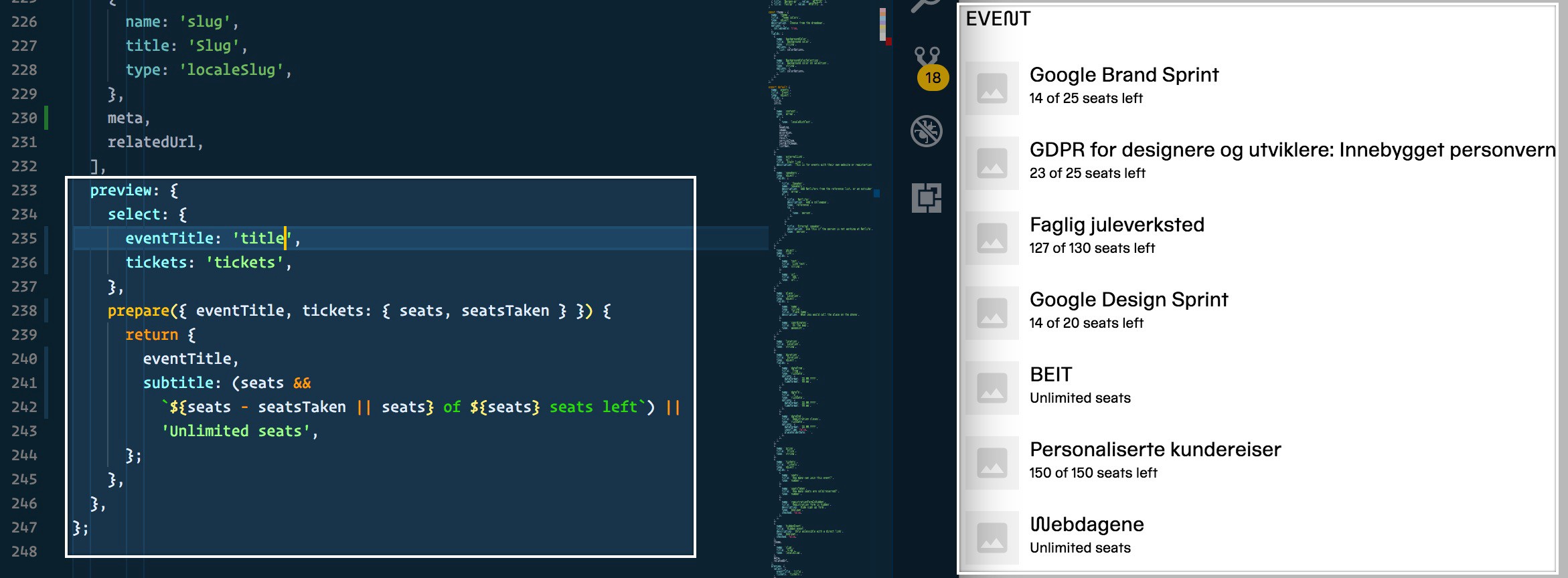This screenshot has height=578, width=1568.
Task: Click '150 of 150 seats left' subtitle
Action: [1093, 473]
